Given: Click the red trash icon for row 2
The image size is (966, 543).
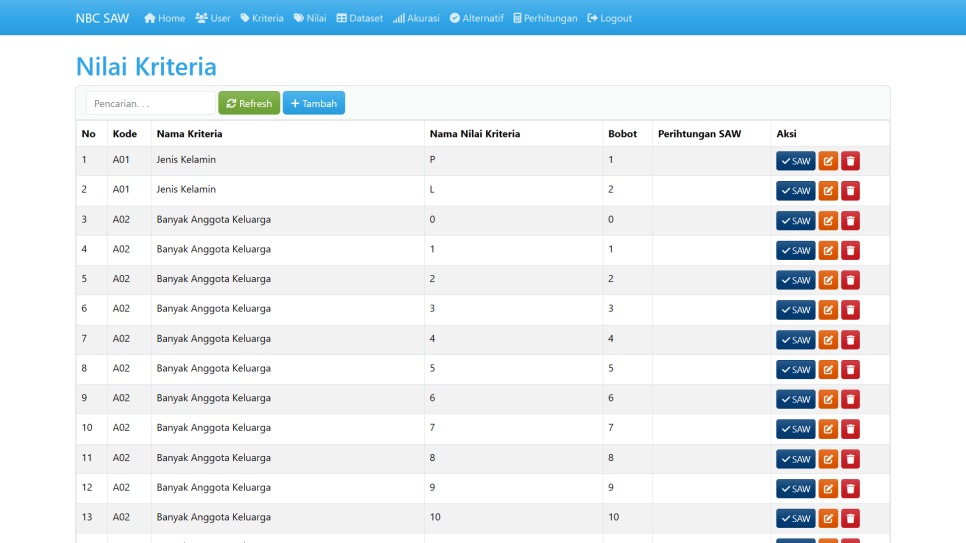Looking at the screenshot, I should pos(850,191).
